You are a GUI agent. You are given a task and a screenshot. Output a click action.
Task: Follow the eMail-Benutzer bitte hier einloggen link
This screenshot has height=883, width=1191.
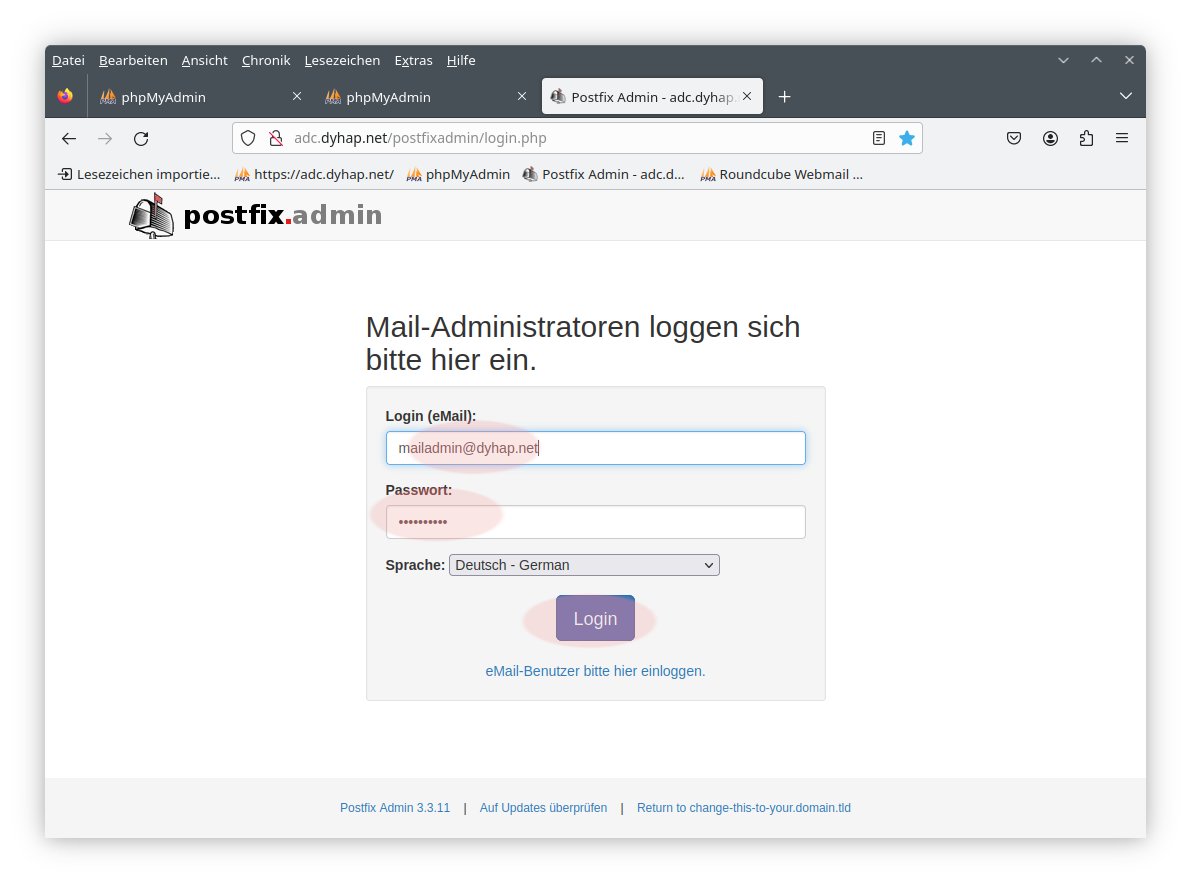pos(595,671)
